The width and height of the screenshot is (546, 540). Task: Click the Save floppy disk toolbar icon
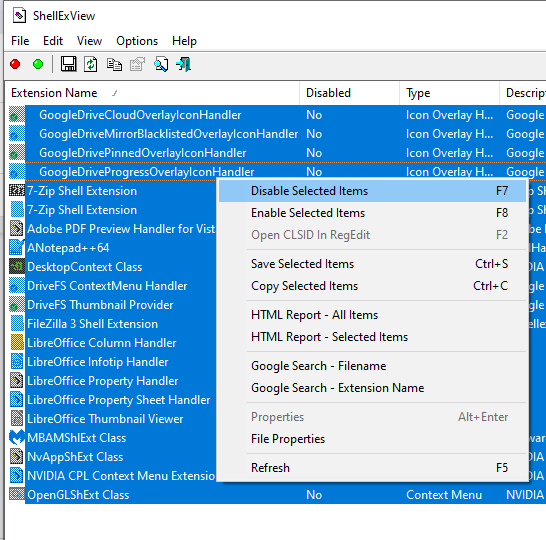pos(68,64)
